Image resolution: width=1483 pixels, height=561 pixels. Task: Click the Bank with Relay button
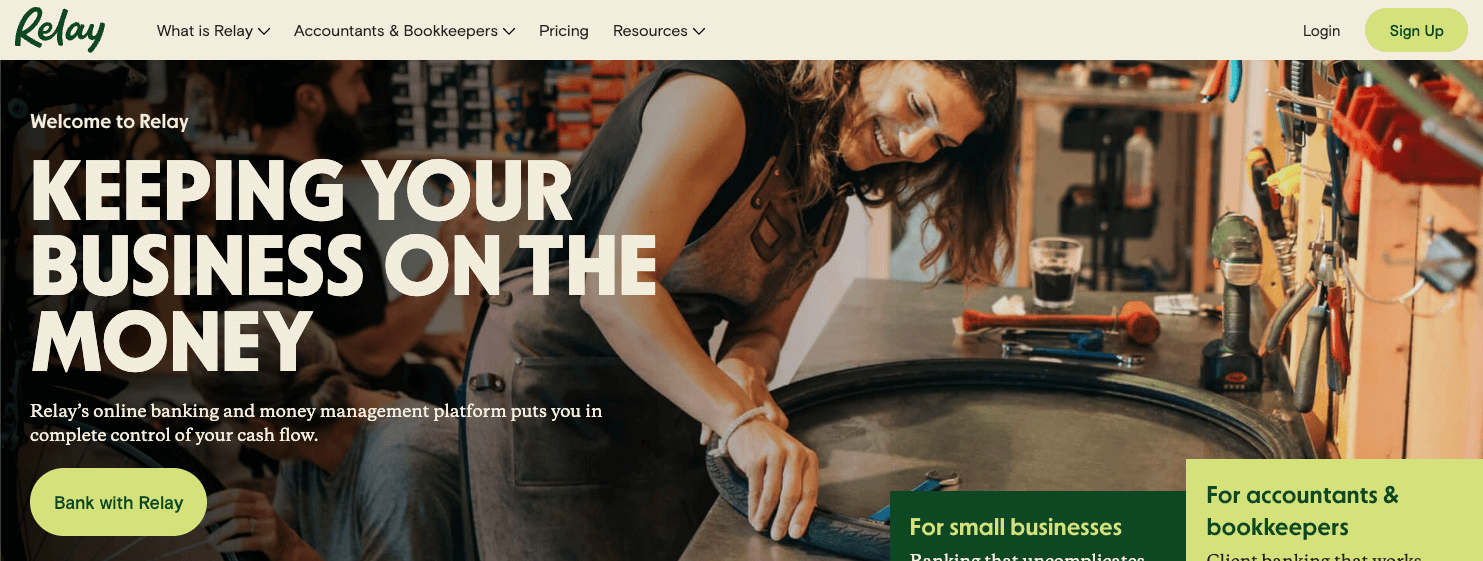pyautogui.click(x=118, y=502)
